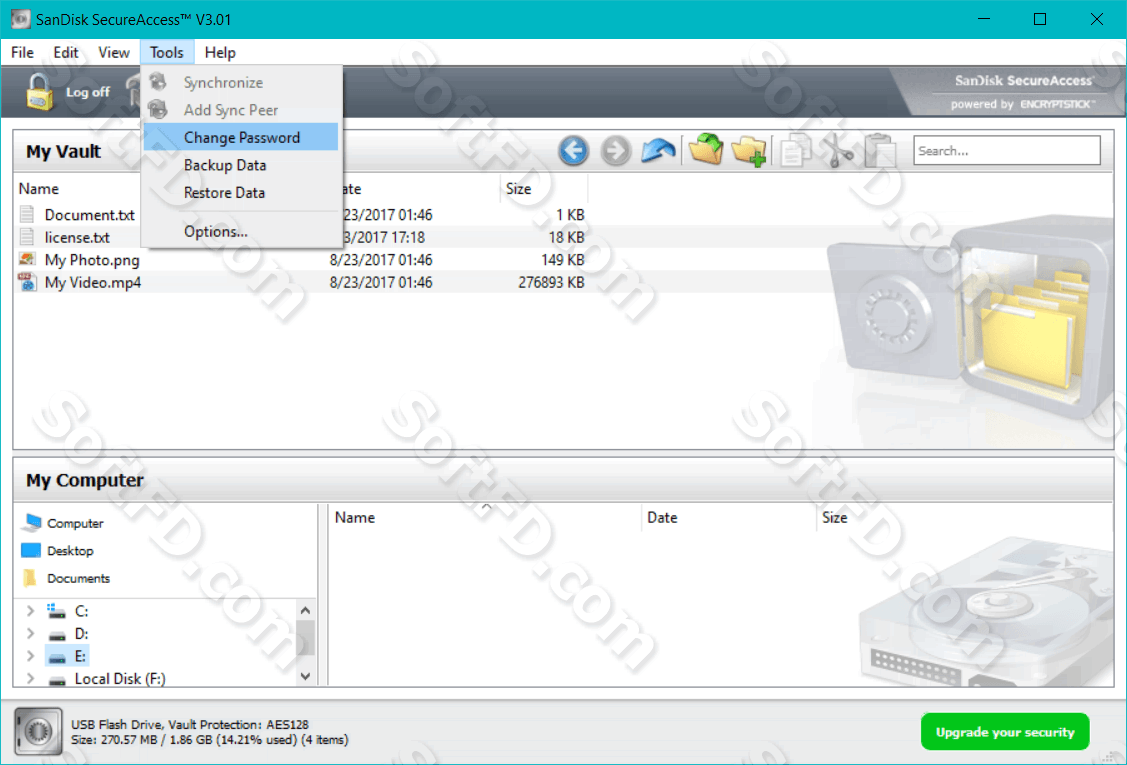Click the My Photo.png image icon
Image resolution: width=1127 pixels, height=765 pixels.
[x=27, y=260]
